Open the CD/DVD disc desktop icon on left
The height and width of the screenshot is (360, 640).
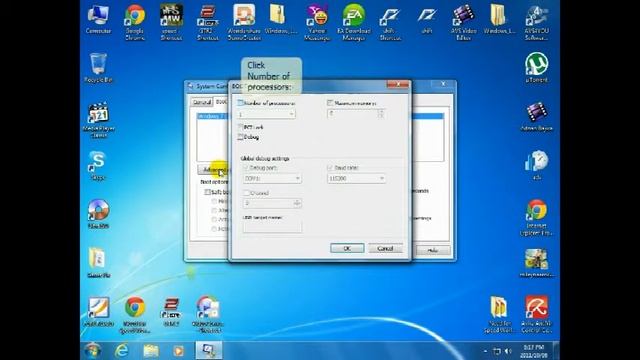coord(98,214)
